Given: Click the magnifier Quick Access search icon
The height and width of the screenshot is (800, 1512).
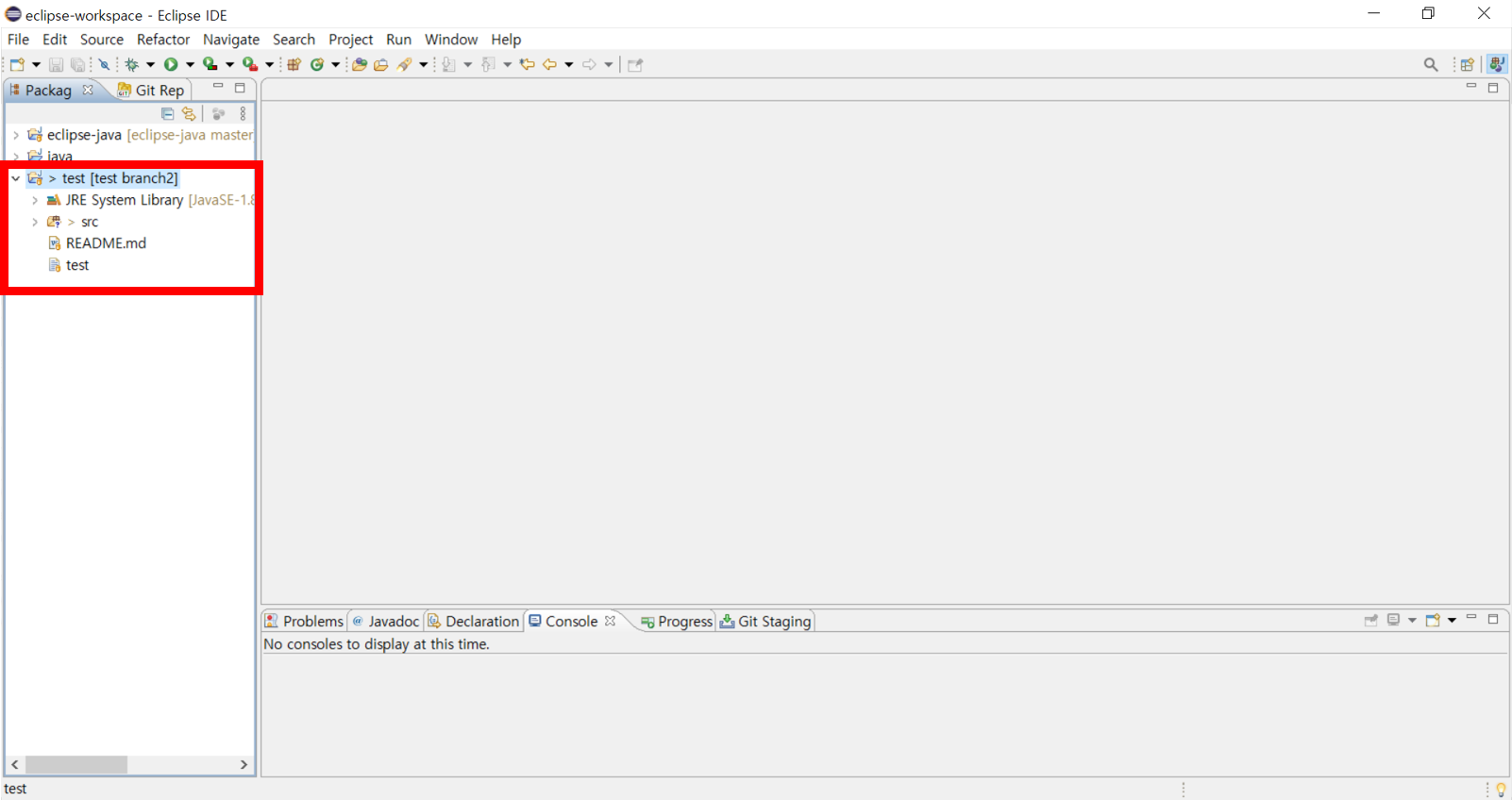Looking at the screenshot, I should click(x=1431, y=64).
